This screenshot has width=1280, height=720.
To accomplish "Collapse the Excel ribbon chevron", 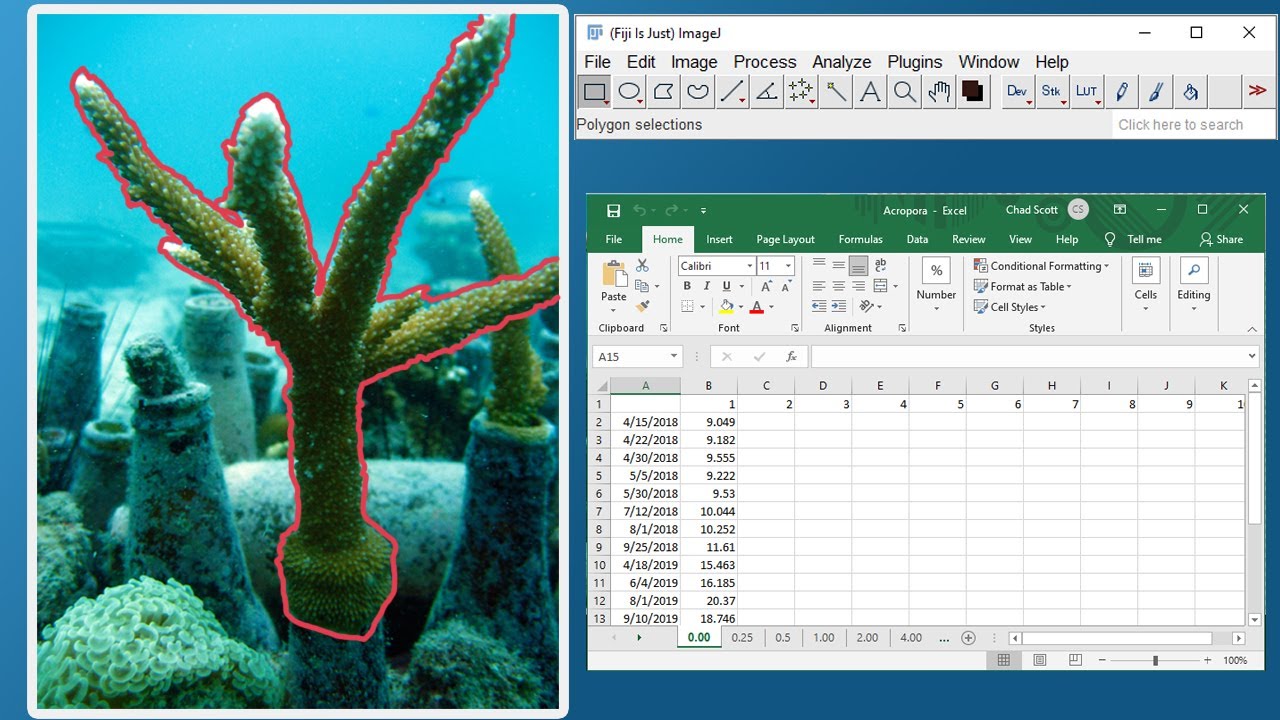I will (1252, 329).
